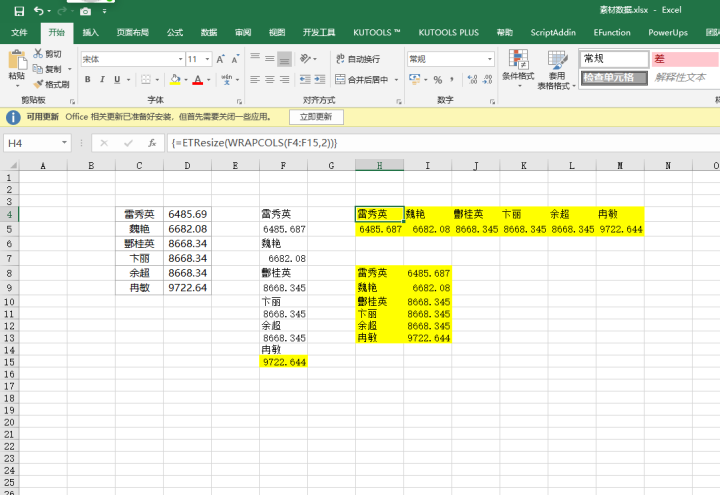The height and width of the screenshot is (495, 720).
Task: Toggle bottom align button
Action: pyautogui.click(x=285, y=59)
